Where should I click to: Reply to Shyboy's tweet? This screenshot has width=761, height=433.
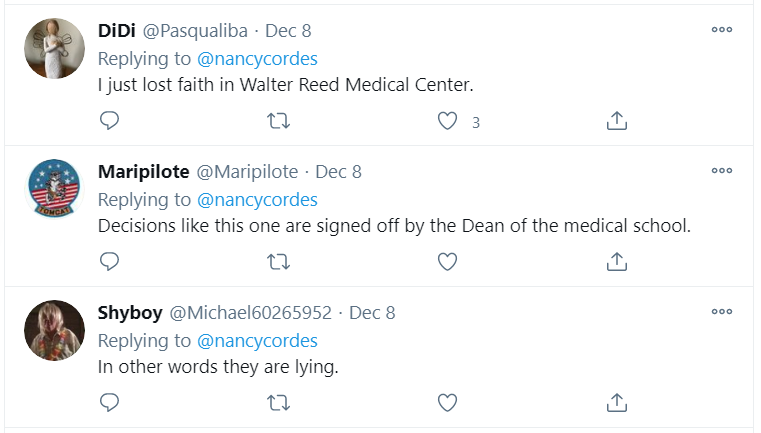pos(110,403)
